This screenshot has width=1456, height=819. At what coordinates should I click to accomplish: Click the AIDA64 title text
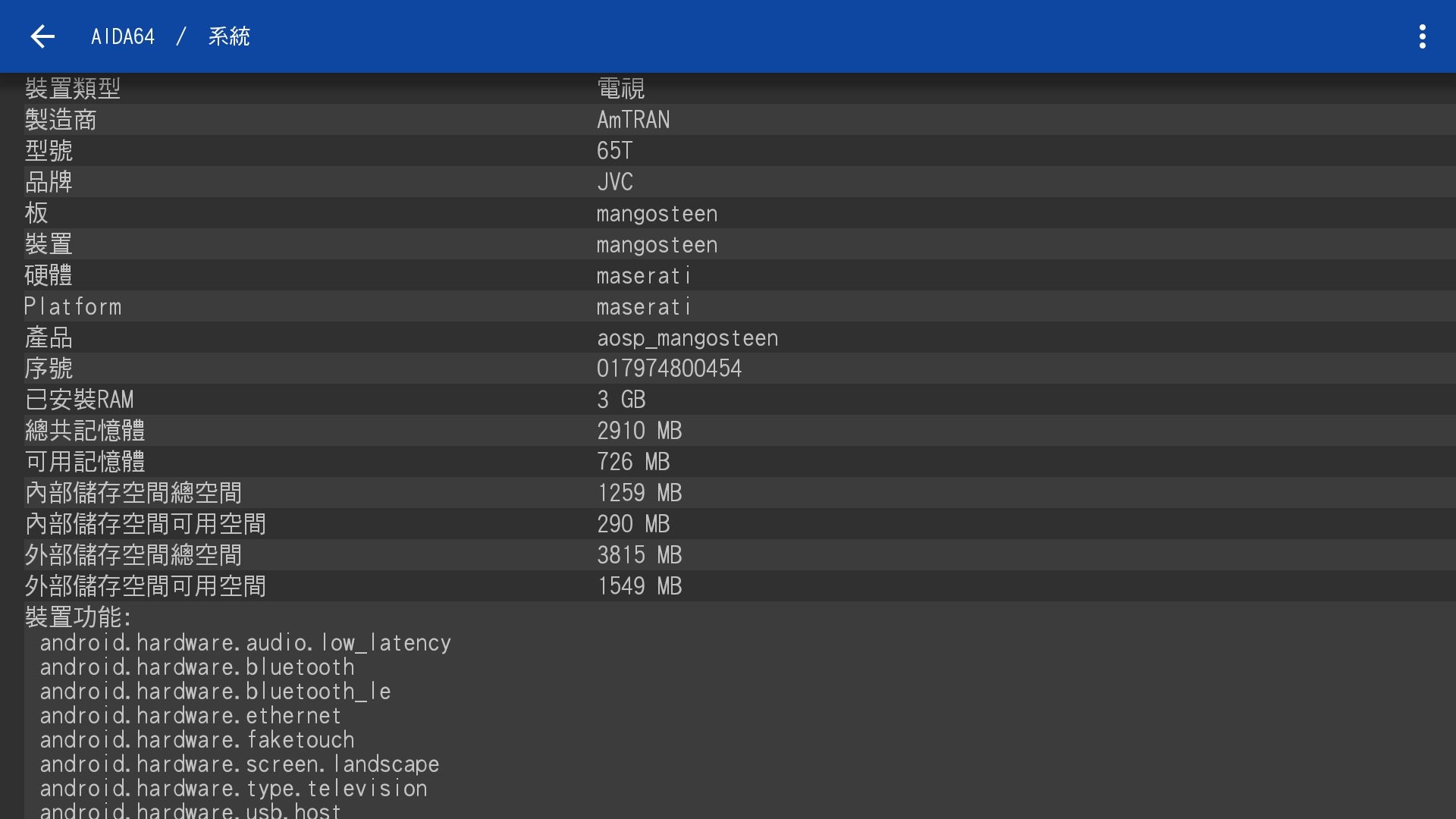tap(123, 36)
